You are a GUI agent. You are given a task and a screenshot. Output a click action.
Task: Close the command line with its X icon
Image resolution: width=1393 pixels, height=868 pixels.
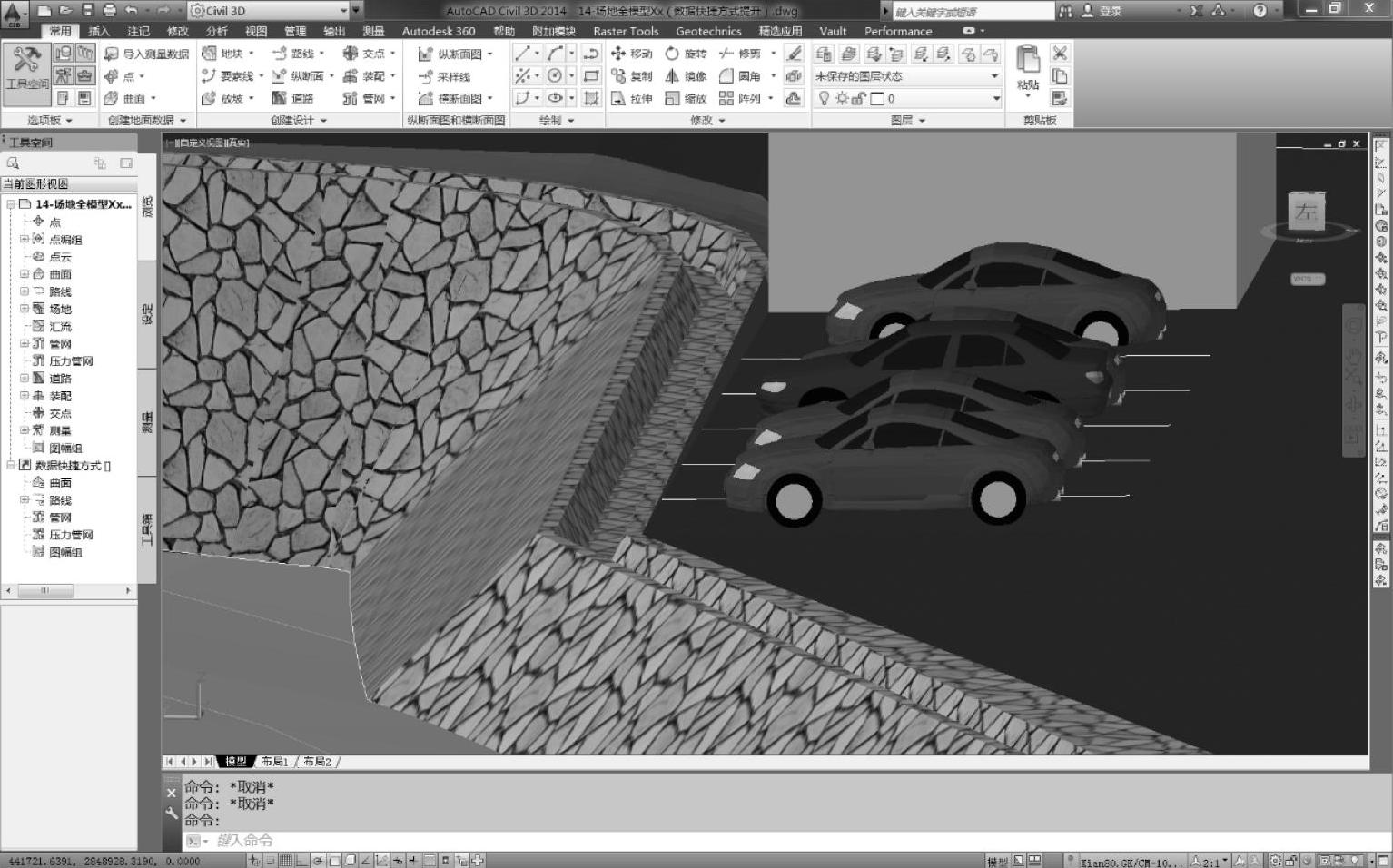[172, 793]
